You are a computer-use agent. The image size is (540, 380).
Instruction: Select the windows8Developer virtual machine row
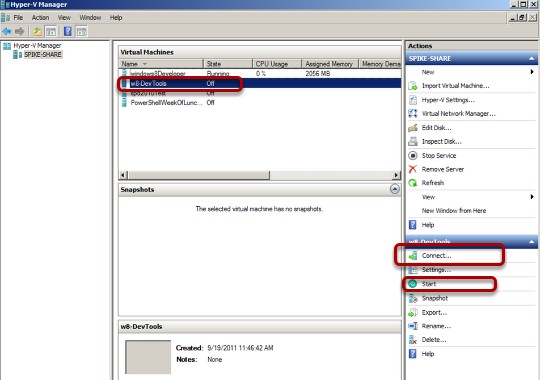coord(260,73)
